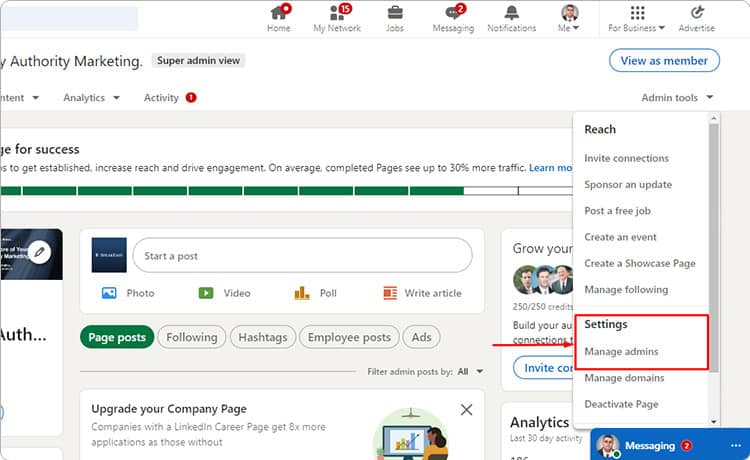Select Sponsor an update
This screenshot has width=750, height=460.
point(628,185)
